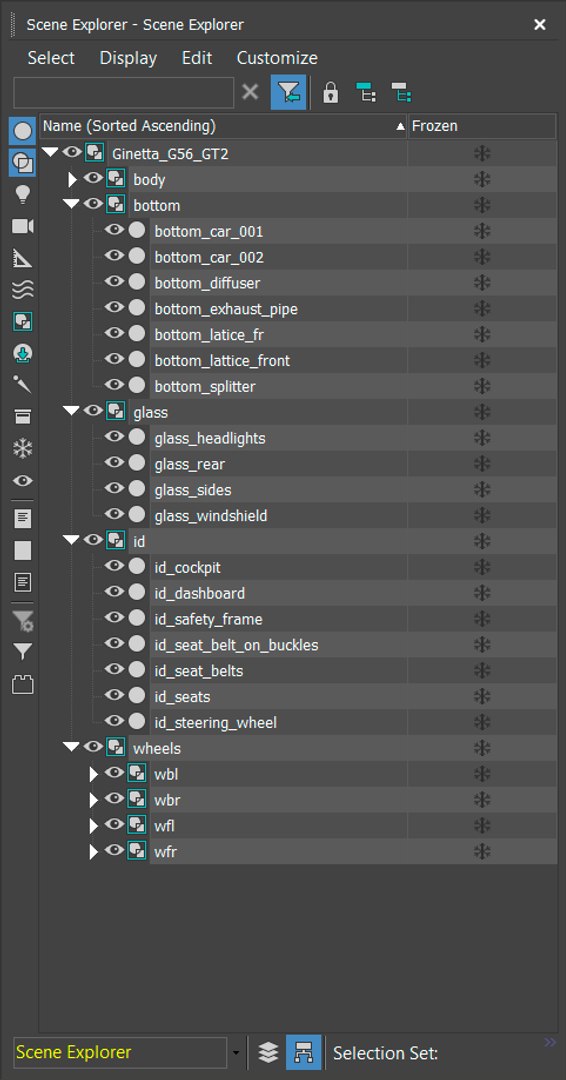
Task: Toggle the Display Lights filter icon
Action: [x=23, y=195]
